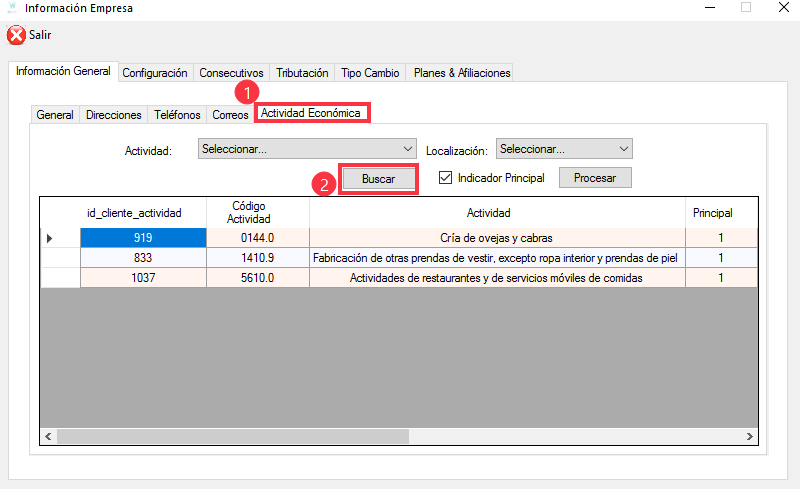This screenshot has height=489, width=800.
Task: Toggle the Indicador Principal checkbox
Action: [x=447, y=178]
